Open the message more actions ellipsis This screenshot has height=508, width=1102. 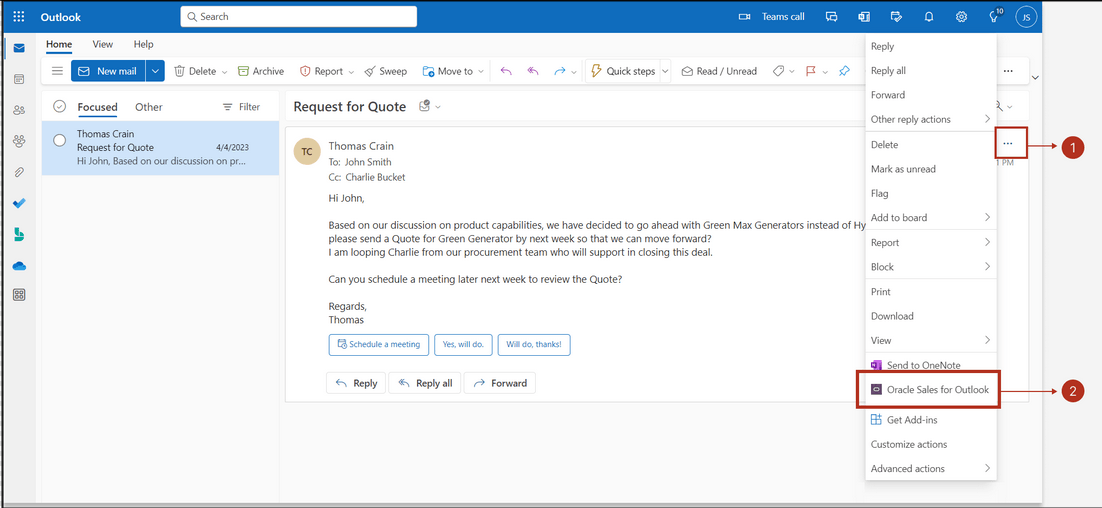pyautogui.click(x=1008, y=143)
